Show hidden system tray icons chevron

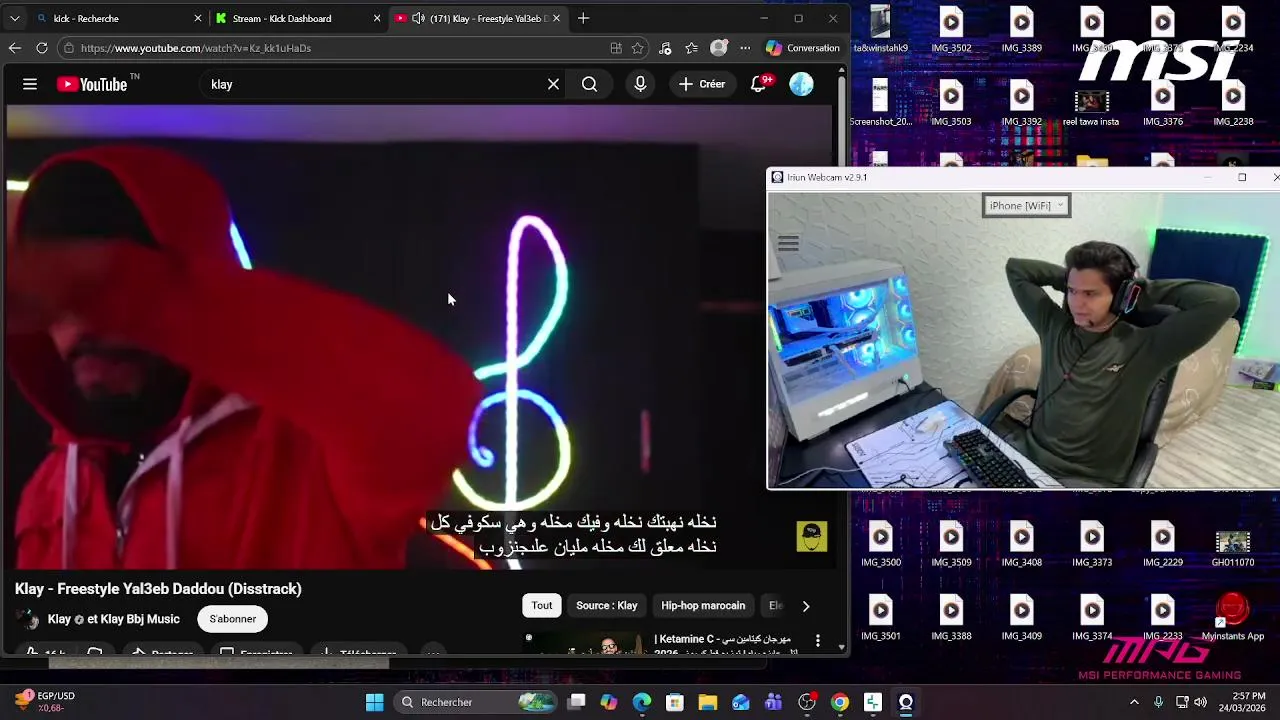pos(1134,702)
